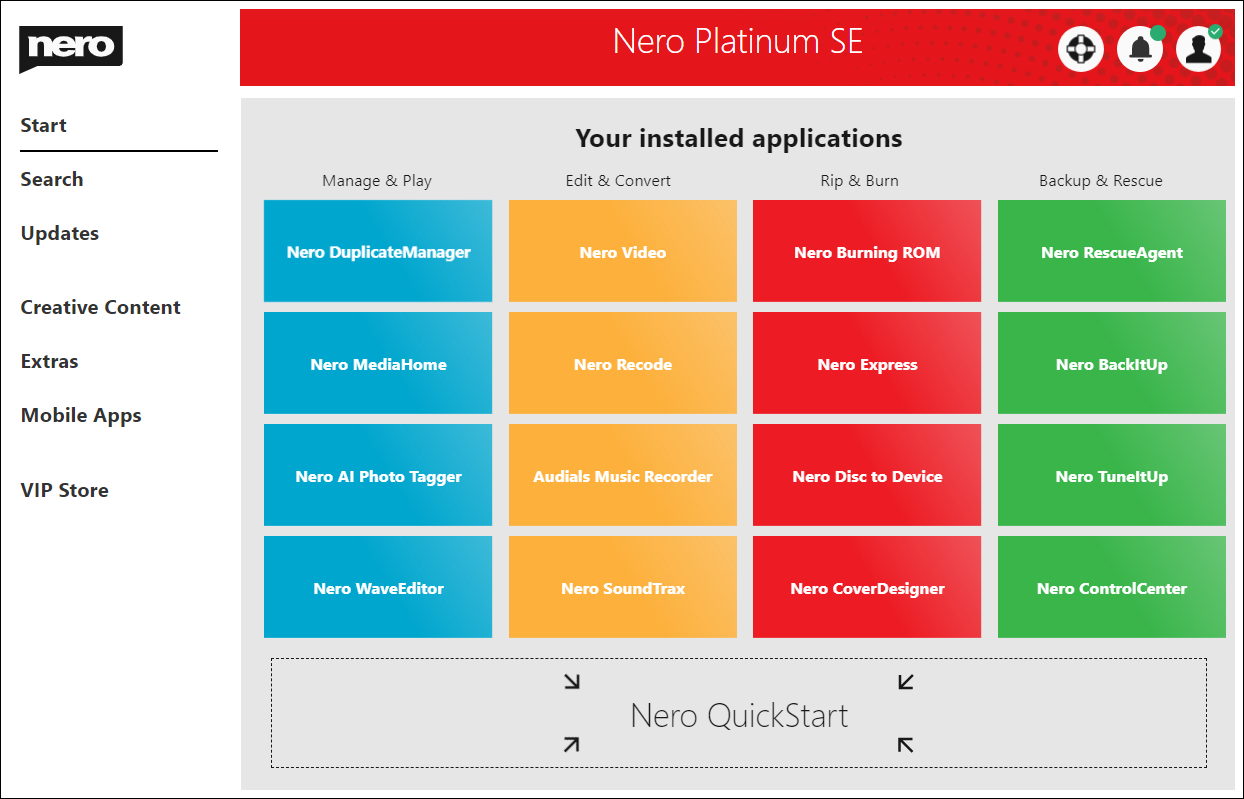This screenshot has height=799, width=1244.
Task: Click the bottom-left arrow in QuickStart
Action: click(572, 744)
